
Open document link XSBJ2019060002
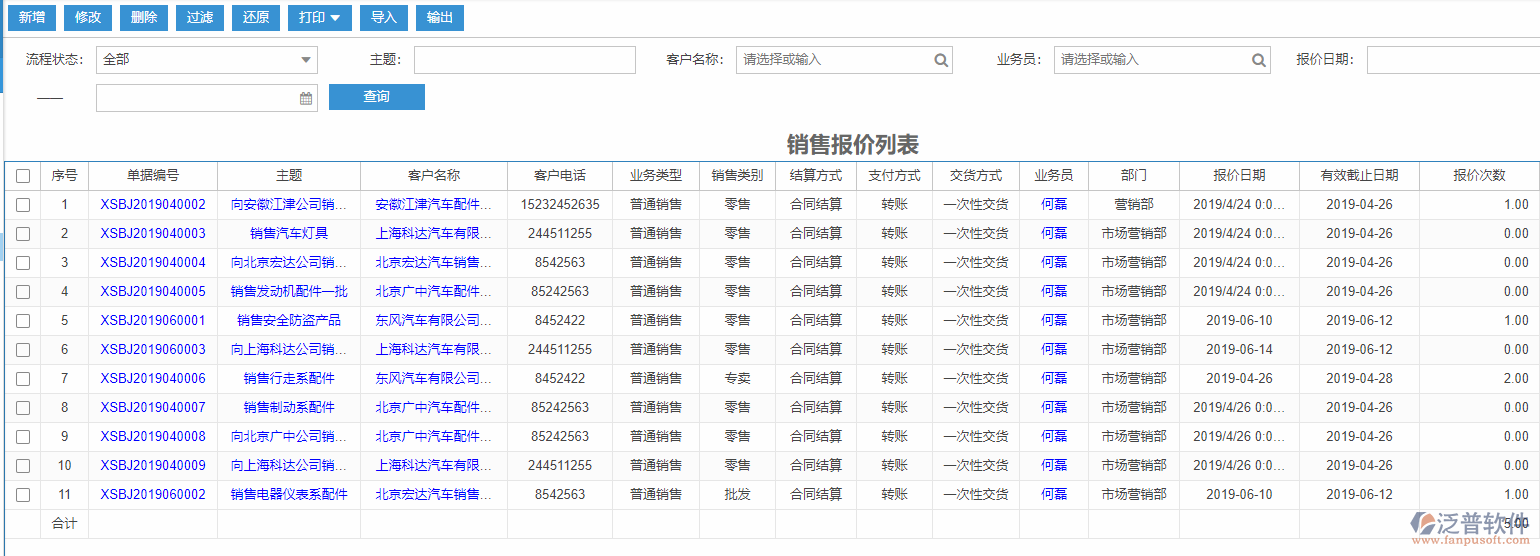coord(153,495)
